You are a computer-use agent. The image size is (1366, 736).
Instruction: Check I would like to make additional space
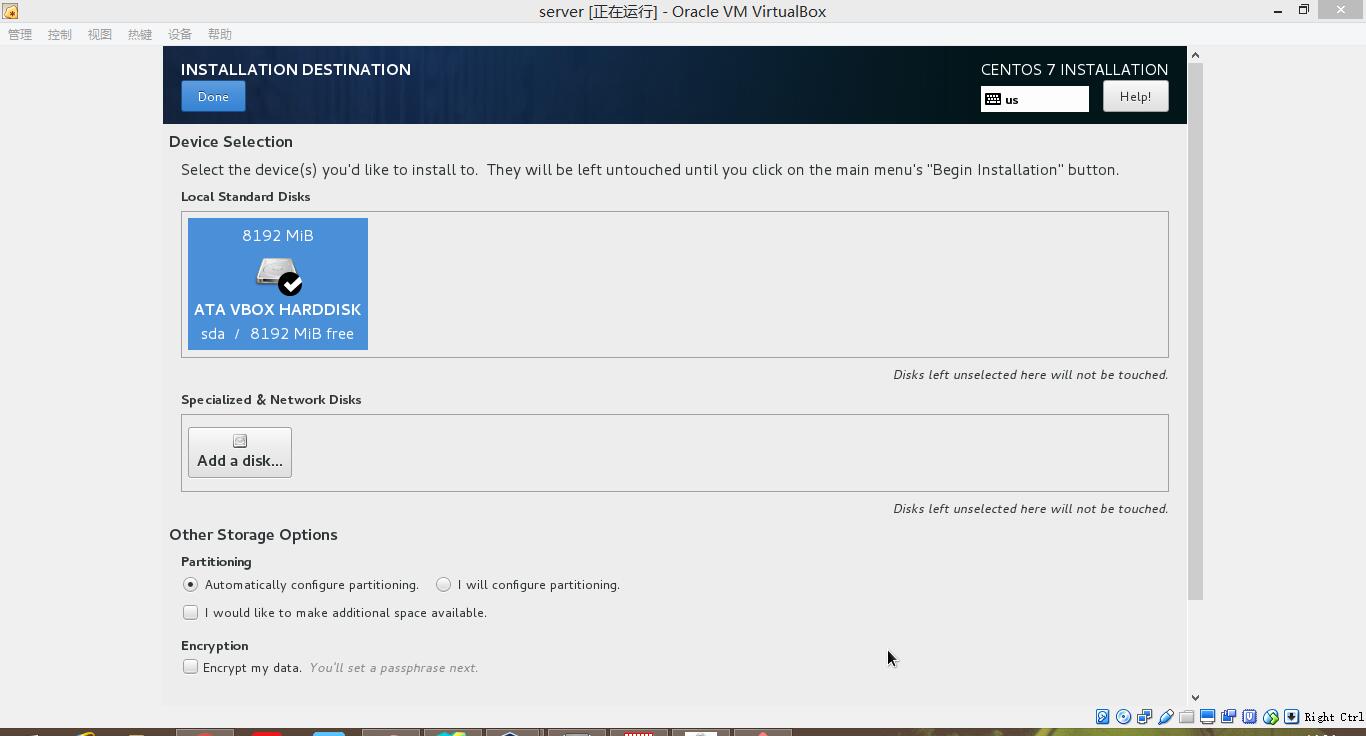190,612
